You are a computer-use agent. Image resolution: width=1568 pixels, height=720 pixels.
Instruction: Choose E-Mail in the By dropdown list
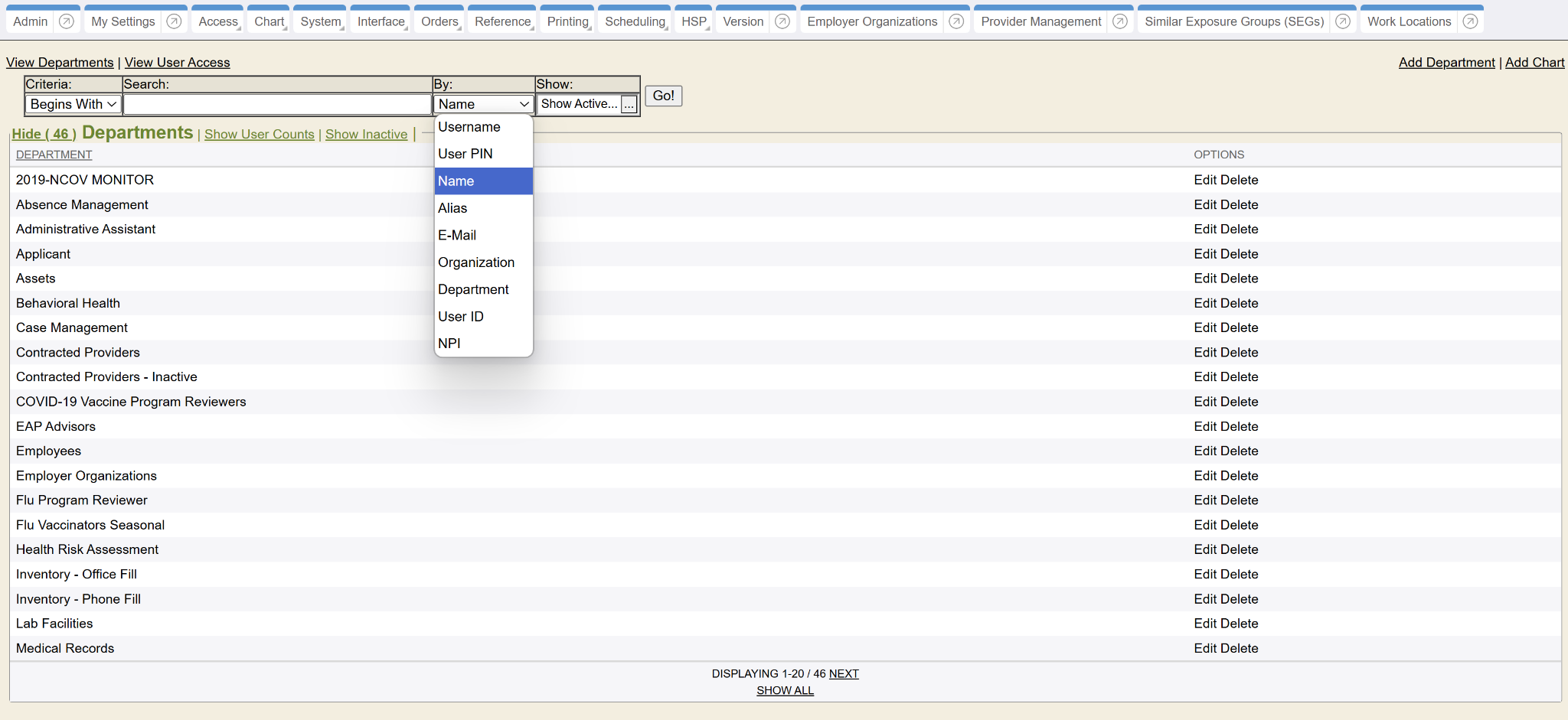(457, 235)
